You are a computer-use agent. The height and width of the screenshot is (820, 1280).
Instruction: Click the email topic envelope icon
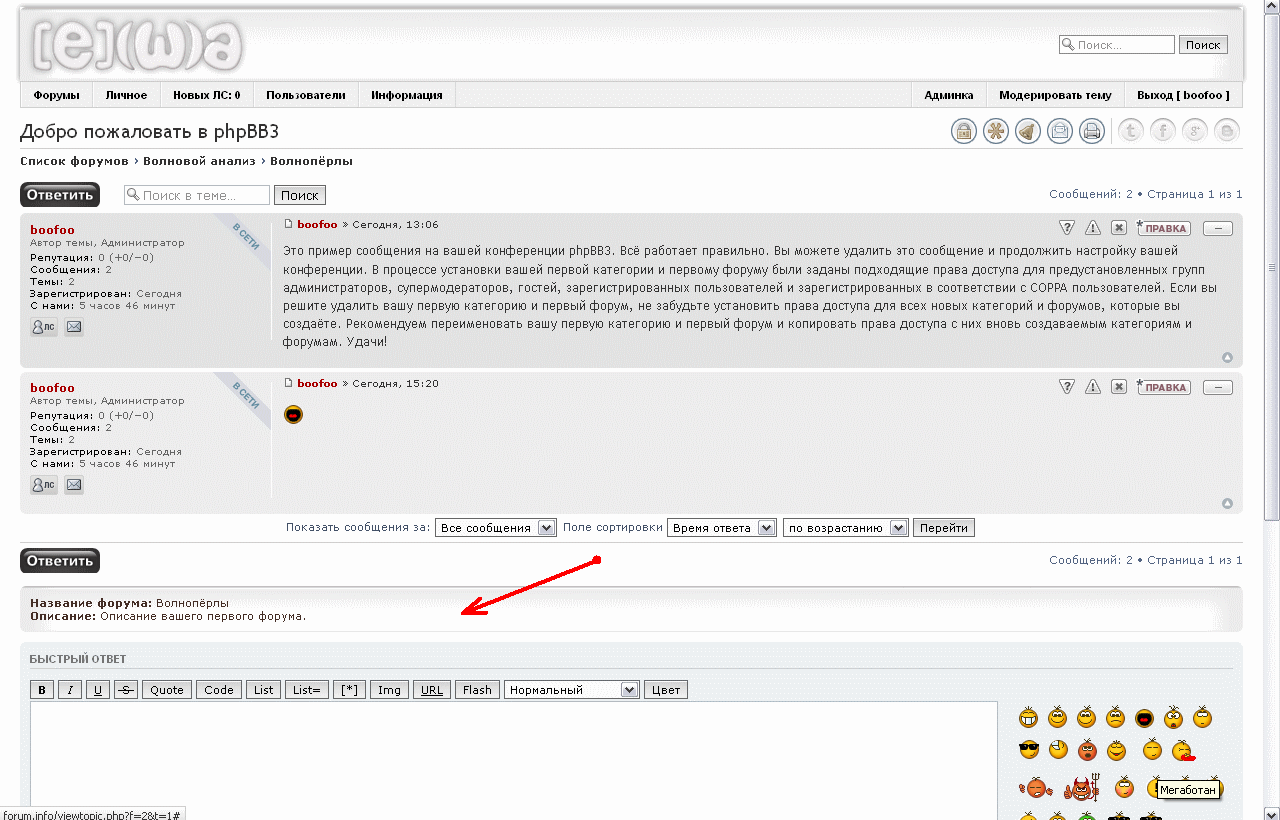pyautogui.click(x=1060, y=131)
